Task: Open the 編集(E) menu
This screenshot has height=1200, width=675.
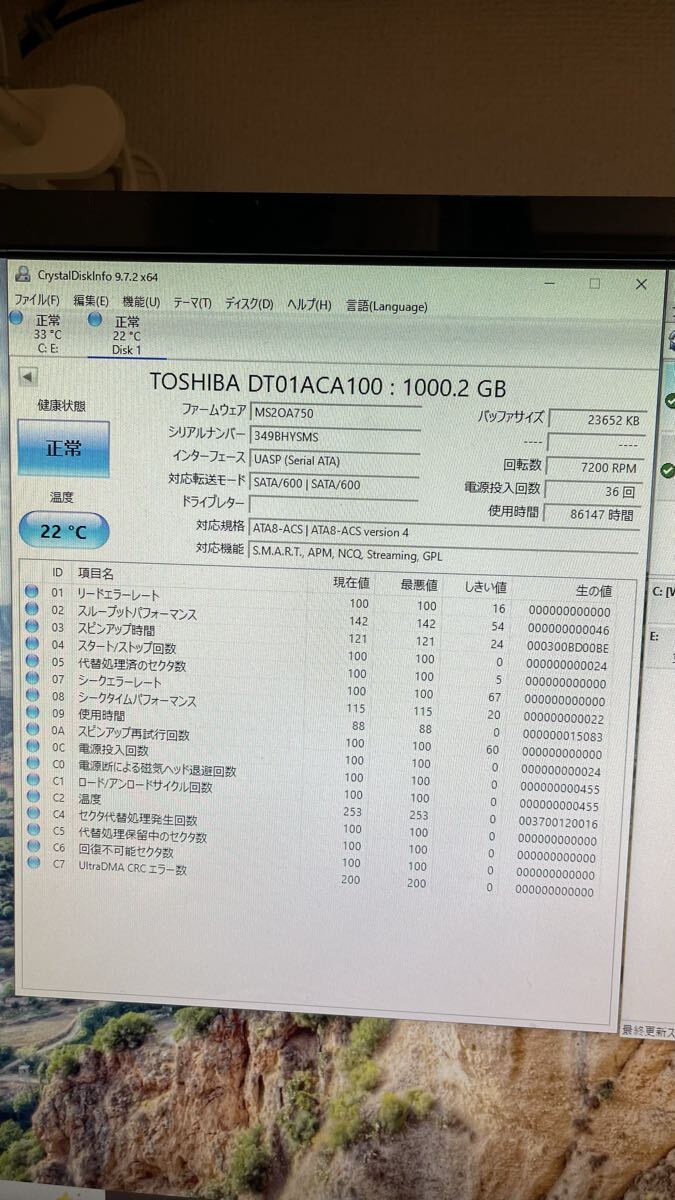Action: pyautogui.click(x=89, y=300)
